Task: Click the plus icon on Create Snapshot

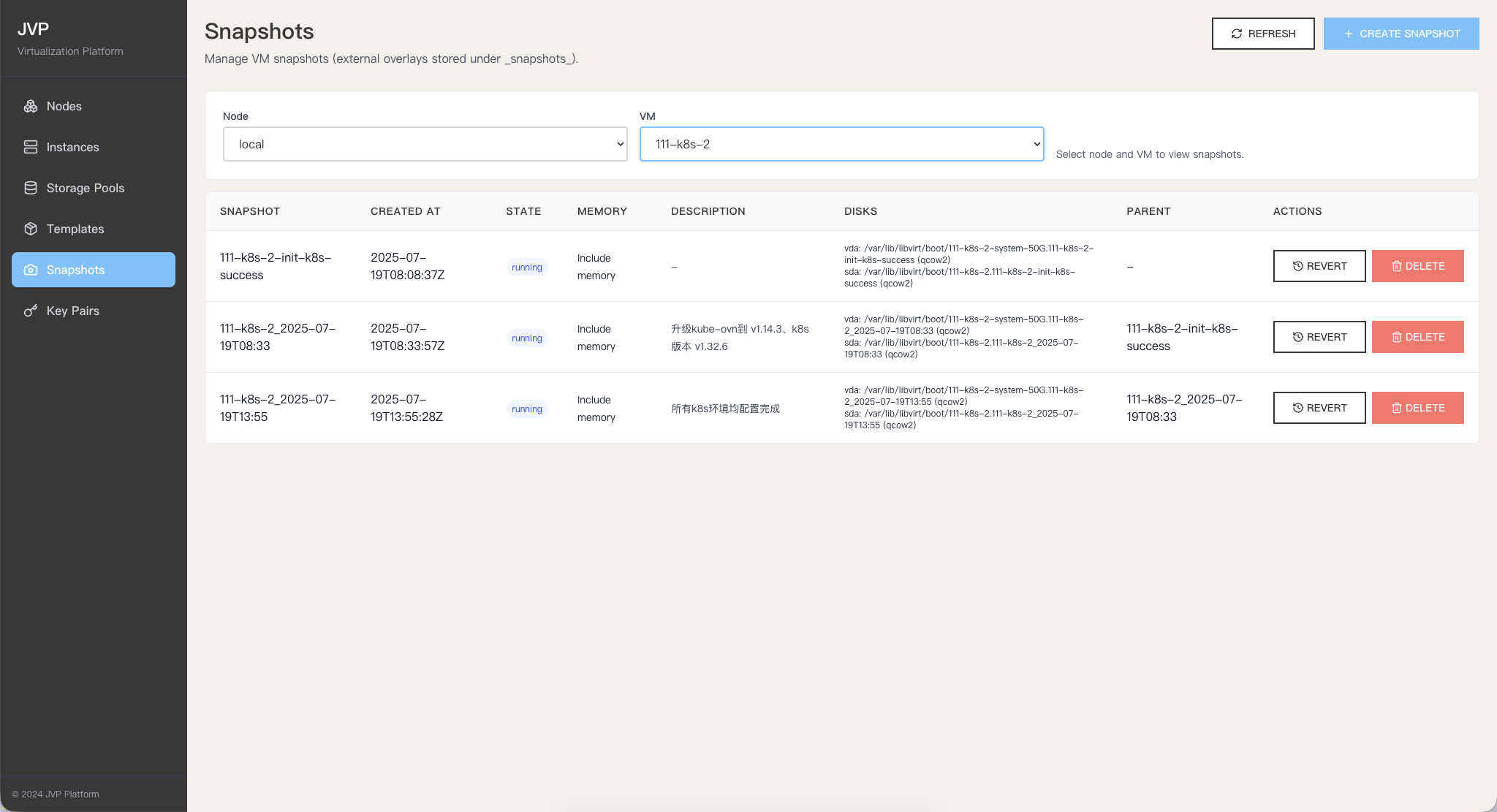Action: coord(1347,33)
